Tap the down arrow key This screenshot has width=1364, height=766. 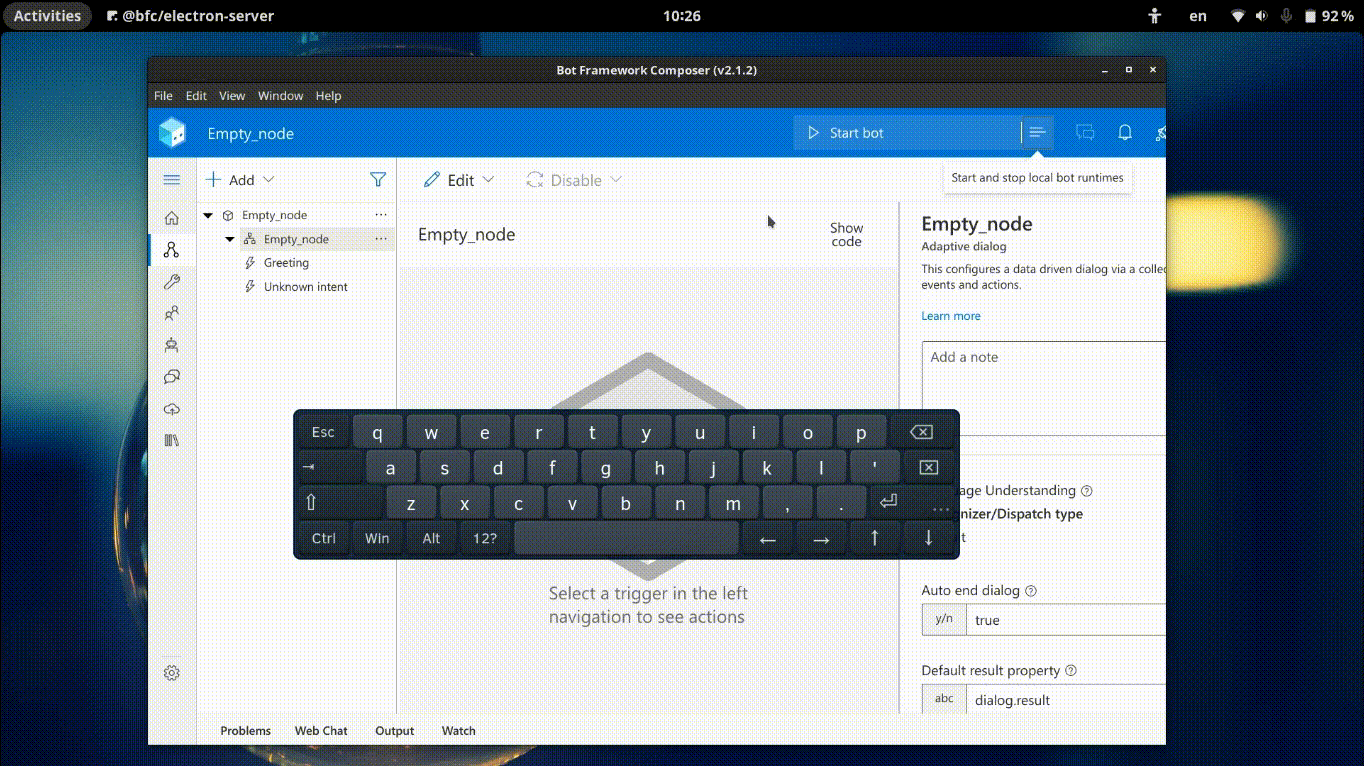(929, 538)
